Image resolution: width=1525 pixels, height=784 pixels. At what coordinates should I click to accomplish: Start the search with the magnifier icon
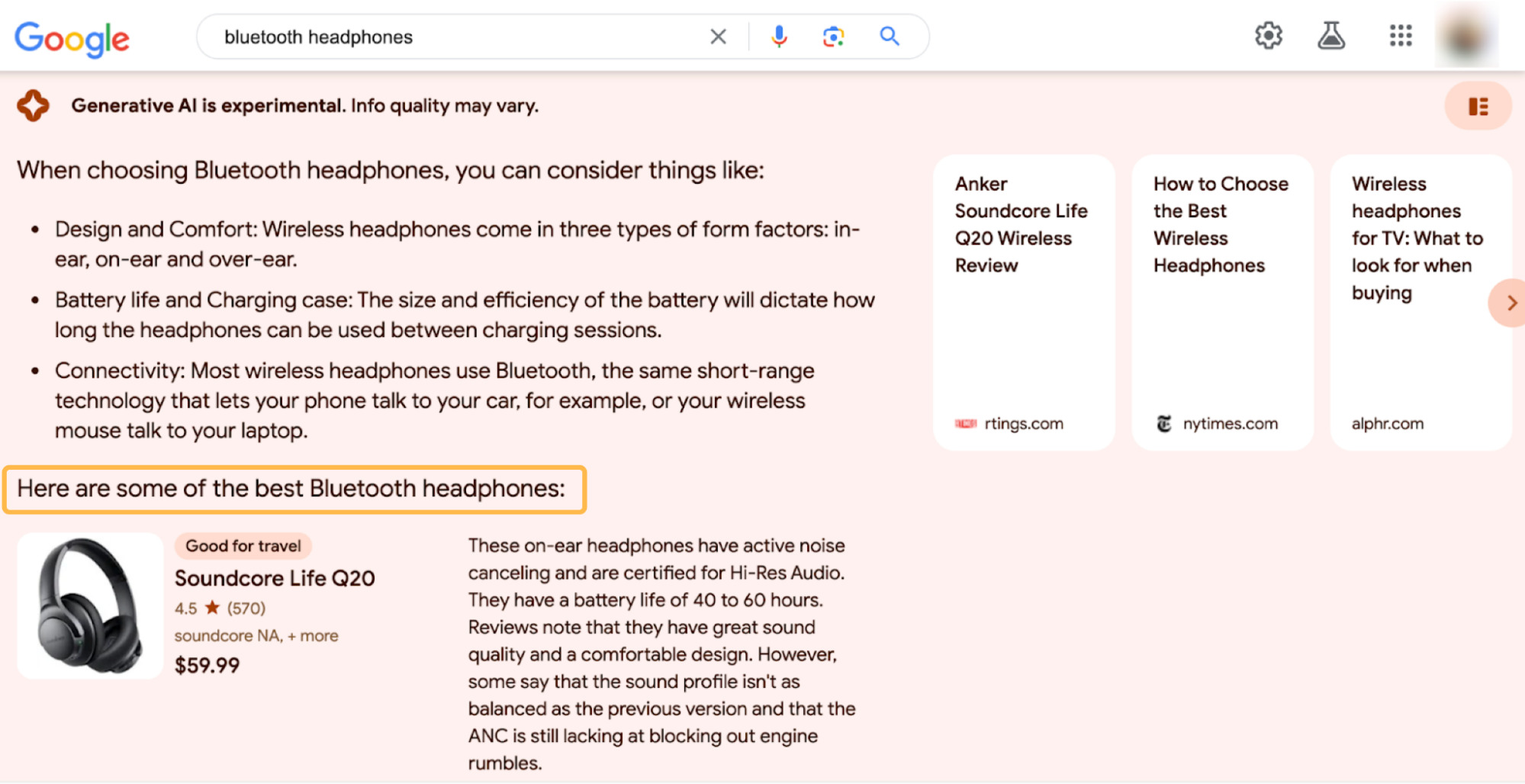tap(889, 36)
